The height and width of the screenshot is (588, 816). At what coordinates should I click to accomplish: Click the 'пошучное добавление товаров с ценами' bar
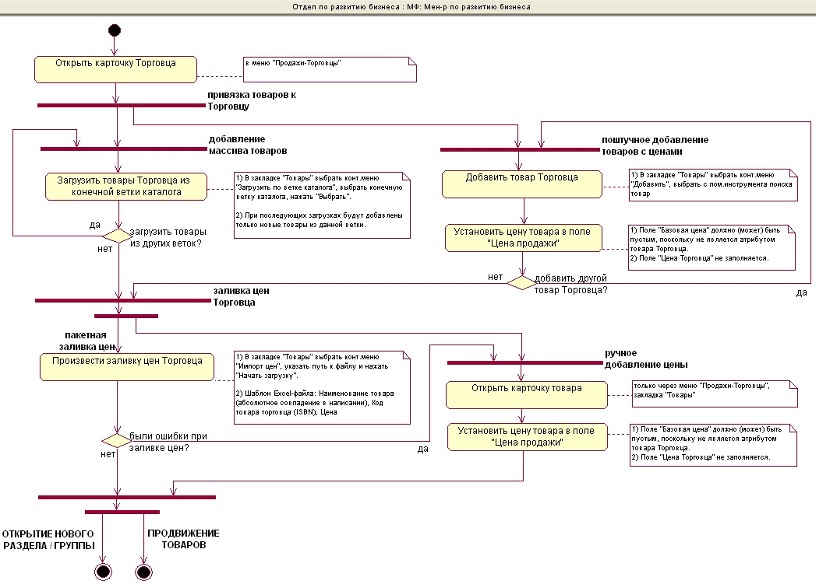520,150
